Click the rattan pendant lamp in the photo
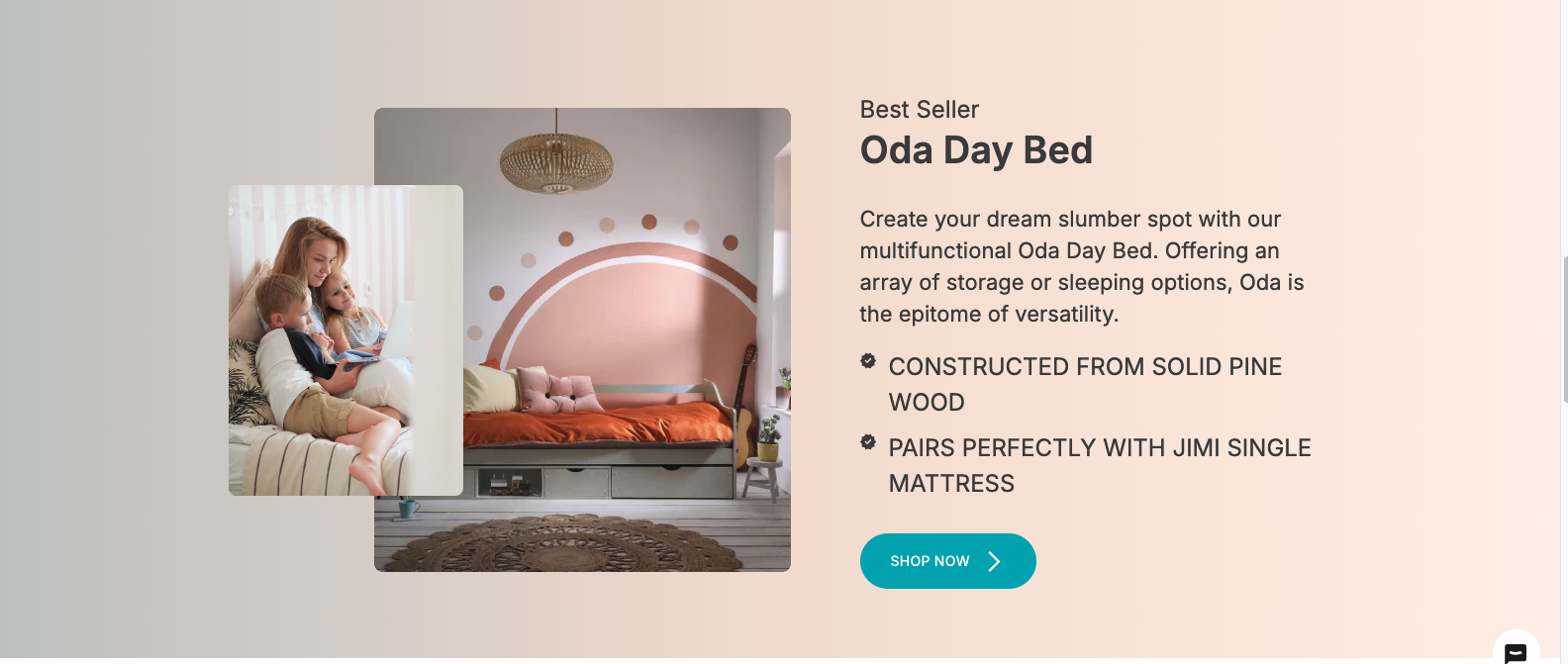 coord(556,162)
